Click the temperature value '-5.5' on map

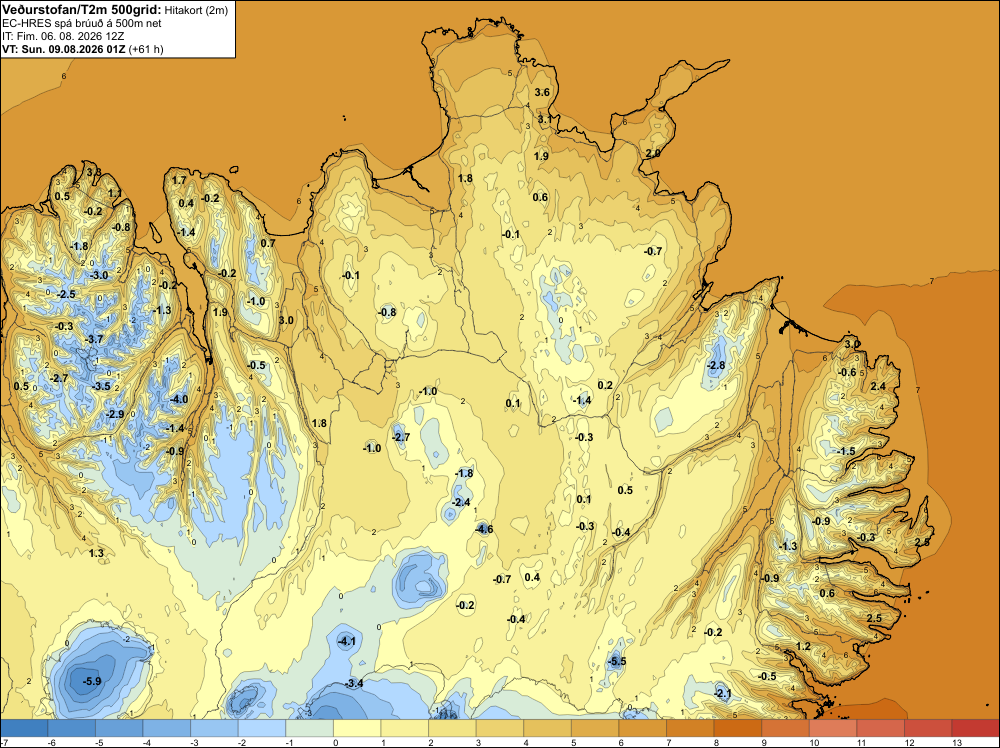coord(617,661)
